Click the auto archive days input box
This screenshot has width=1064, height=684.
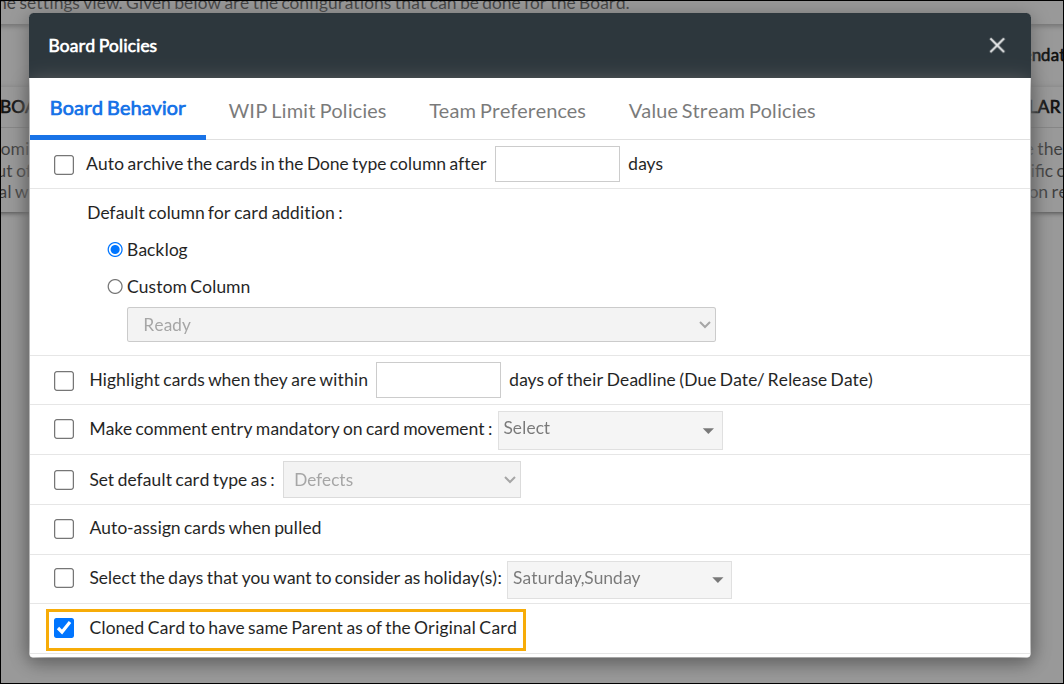557,164
